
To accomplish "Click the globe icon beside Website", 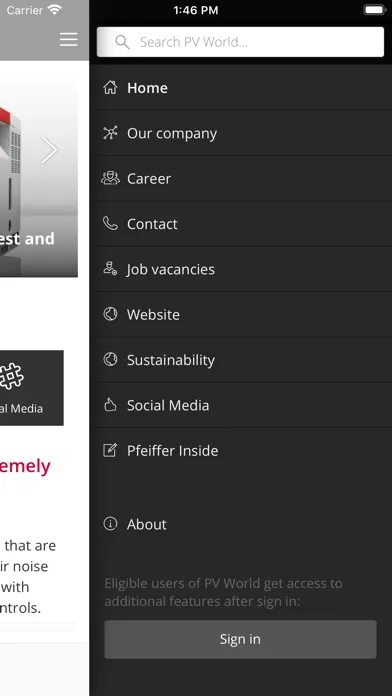I will 110,314.
